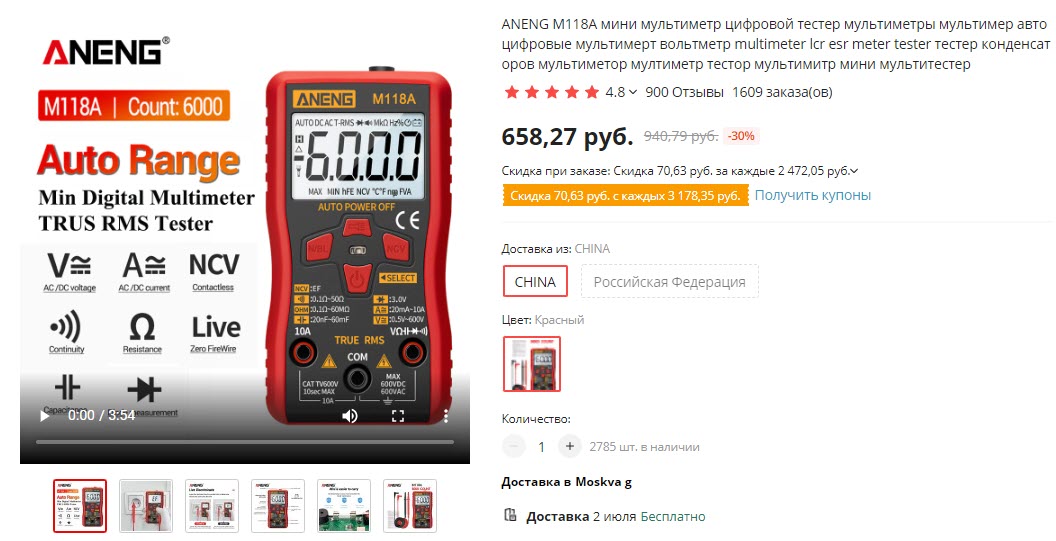Select CHINA shipping origin
The image size is (1056, 541).
(535, 282)
